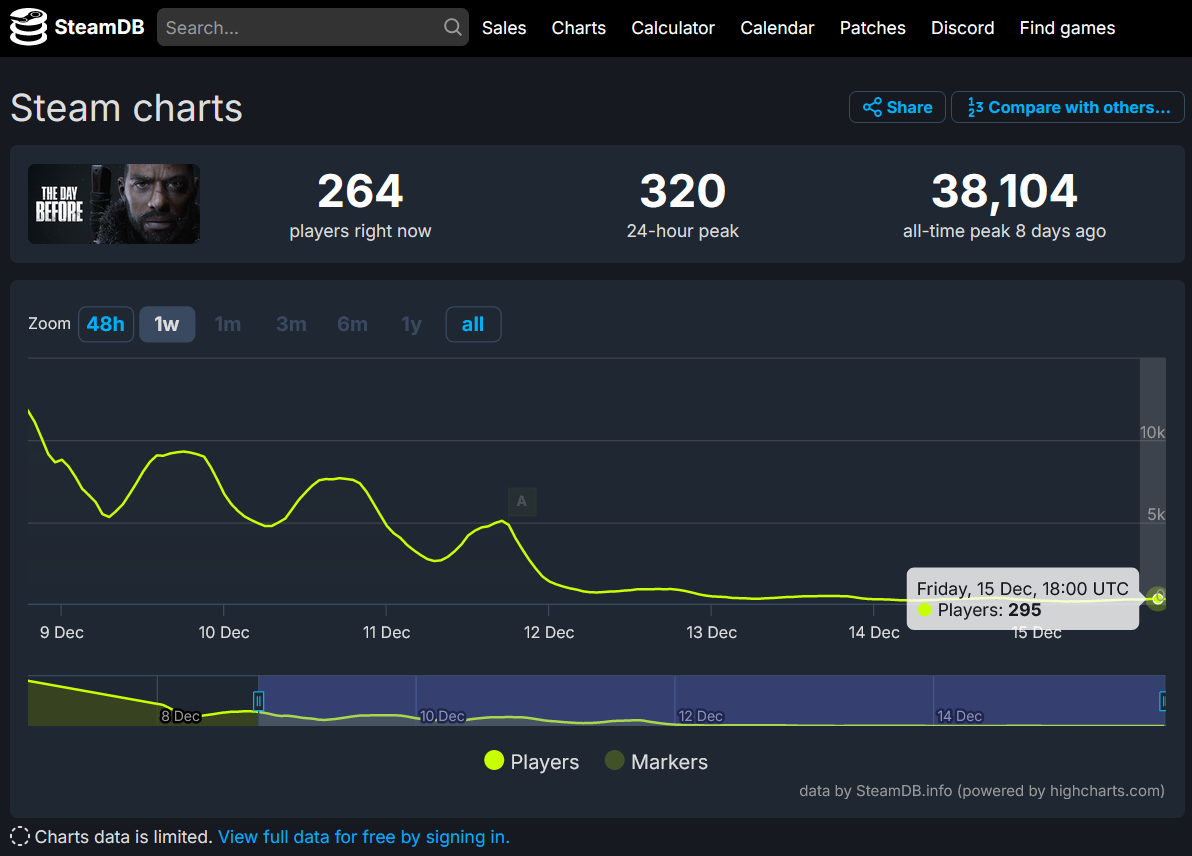The image size is (1192, 856).
Task: Click the 264 players right now value
Action: click(360, 191)
